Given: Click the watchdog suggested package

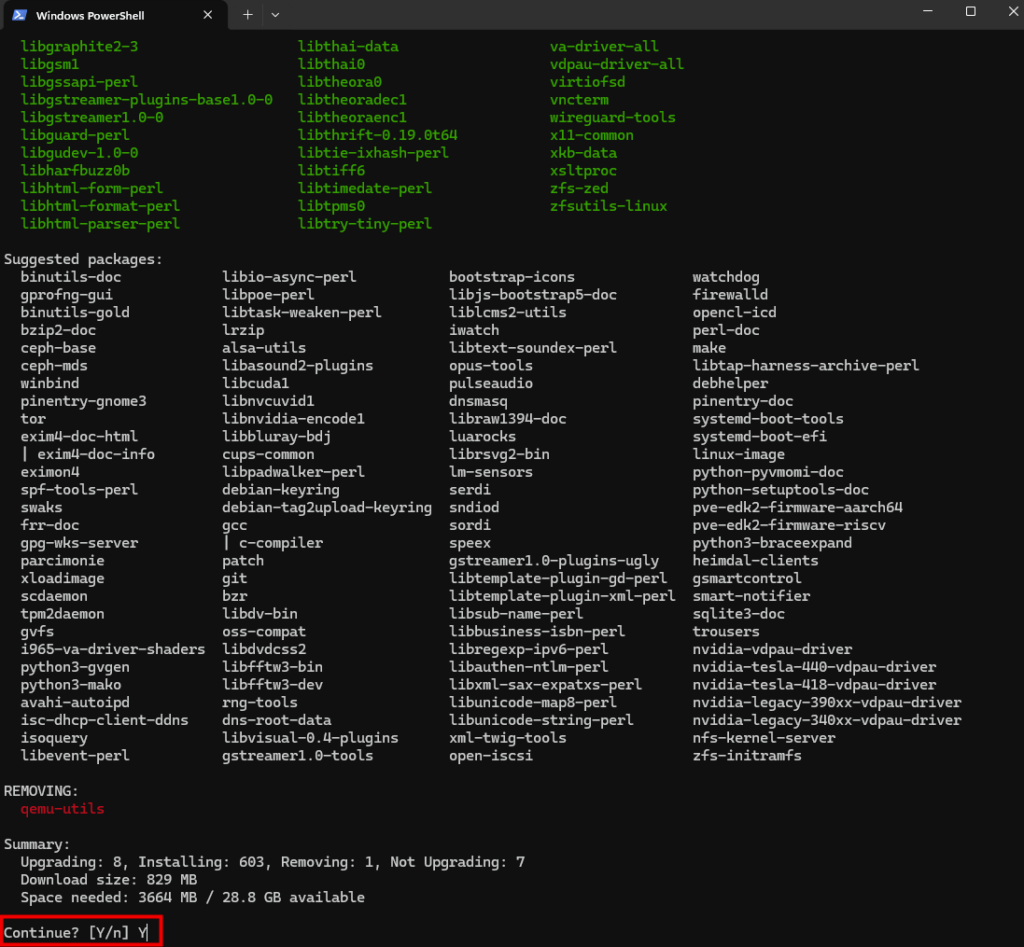Looking at the screenshot, I should click(x=726, y=277).
